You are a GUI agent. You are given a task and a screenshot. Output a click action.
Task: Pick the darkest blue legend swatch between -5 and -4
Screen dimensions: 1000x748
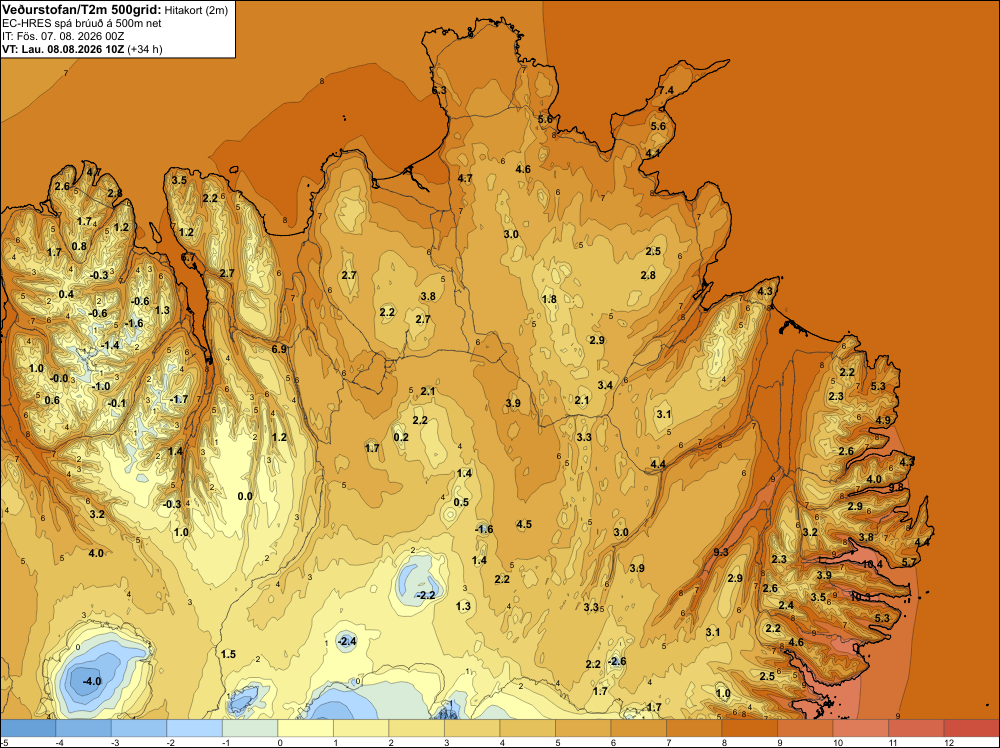coord(28,728)
